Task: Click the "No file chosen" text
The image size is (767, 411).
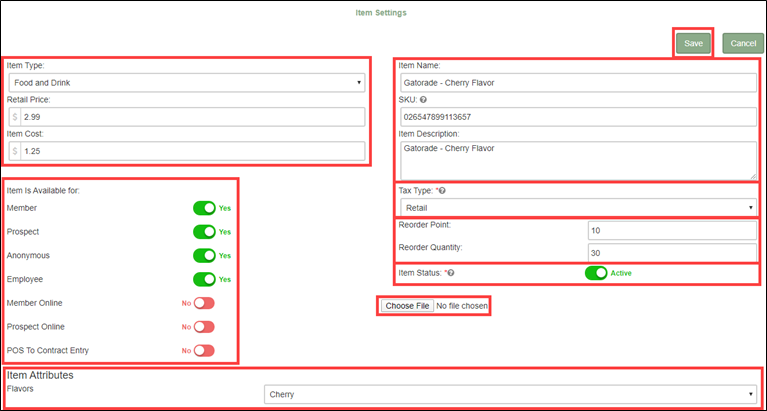Action: tap(462, 306)
